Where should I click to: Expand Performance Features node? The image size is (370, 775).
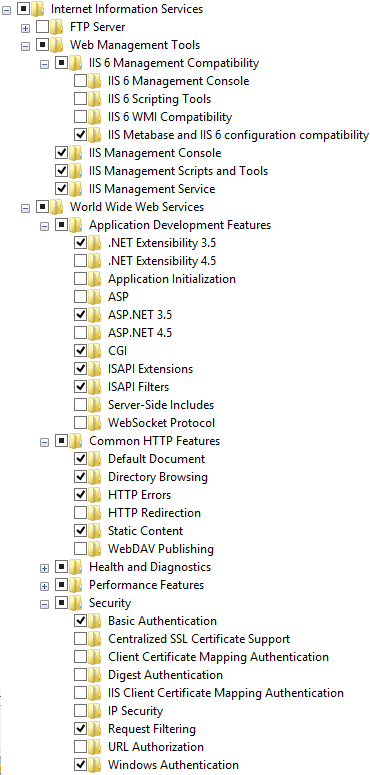[45, 586]
